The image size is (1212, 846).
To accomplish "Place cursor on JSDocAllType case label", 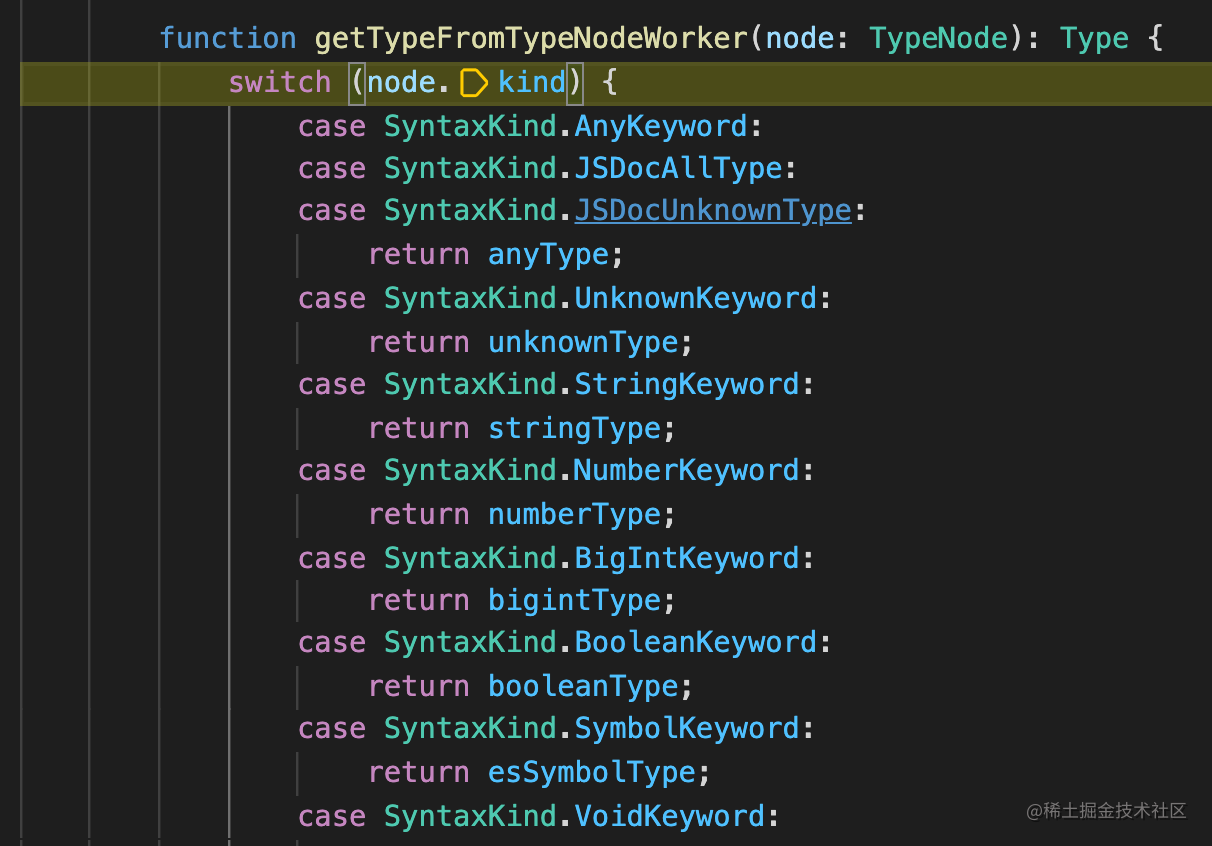I will (x=678, y=168).
